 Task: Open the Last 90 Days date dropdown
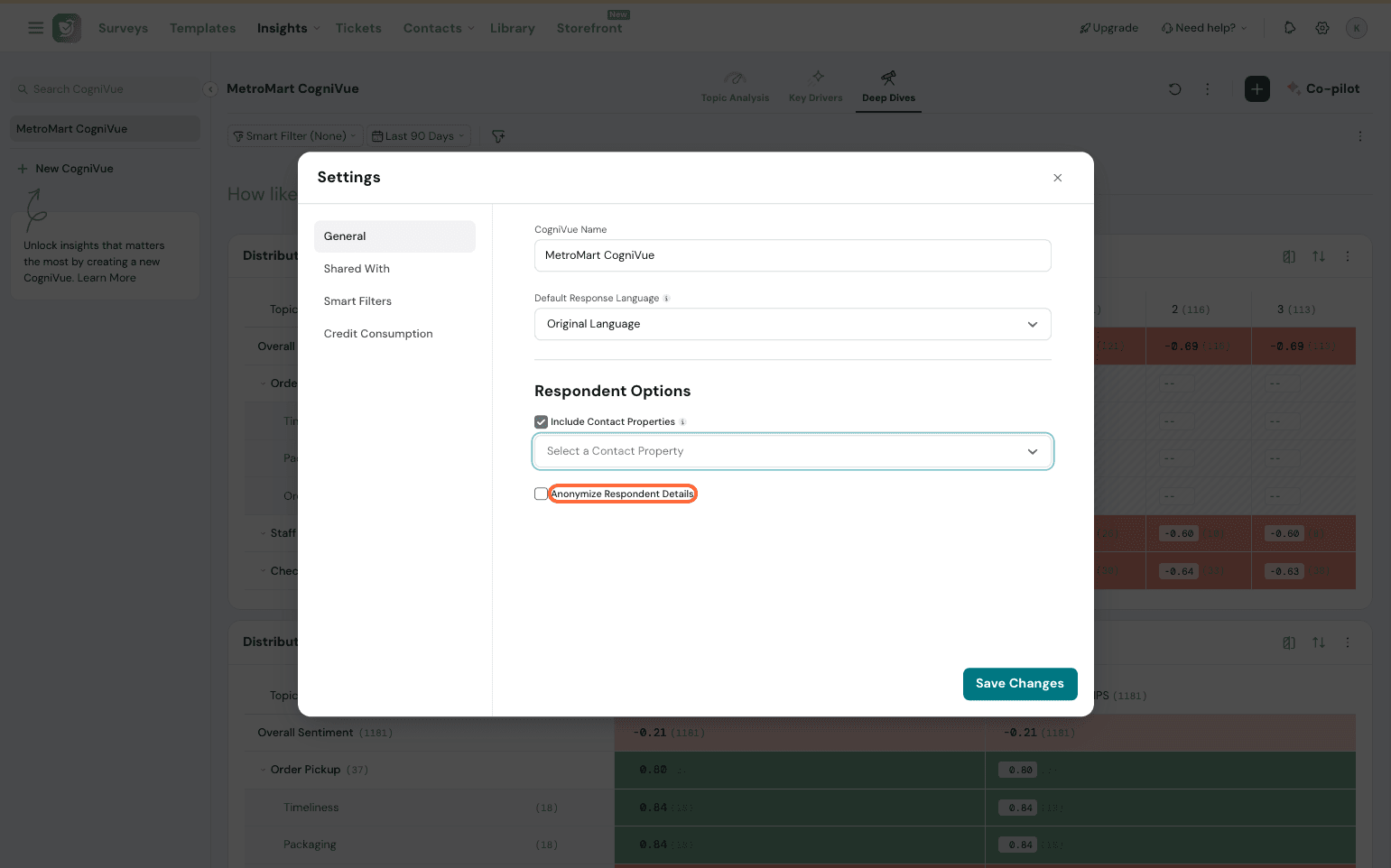419,136
